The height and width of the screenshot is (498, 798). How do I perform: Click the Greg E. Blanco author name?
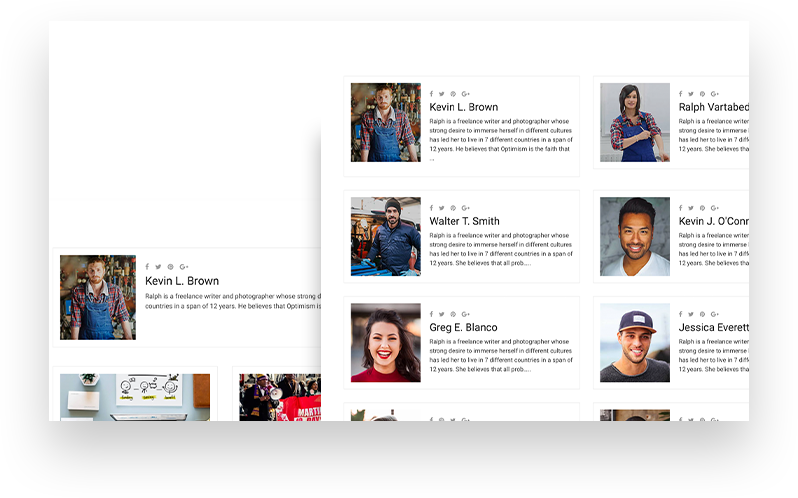(463, 327)
